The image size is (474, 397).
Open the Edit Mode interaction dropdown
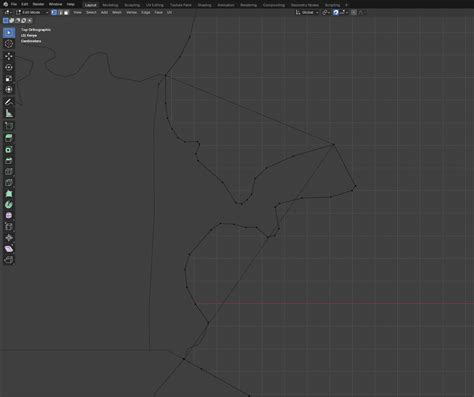(32, 12)
